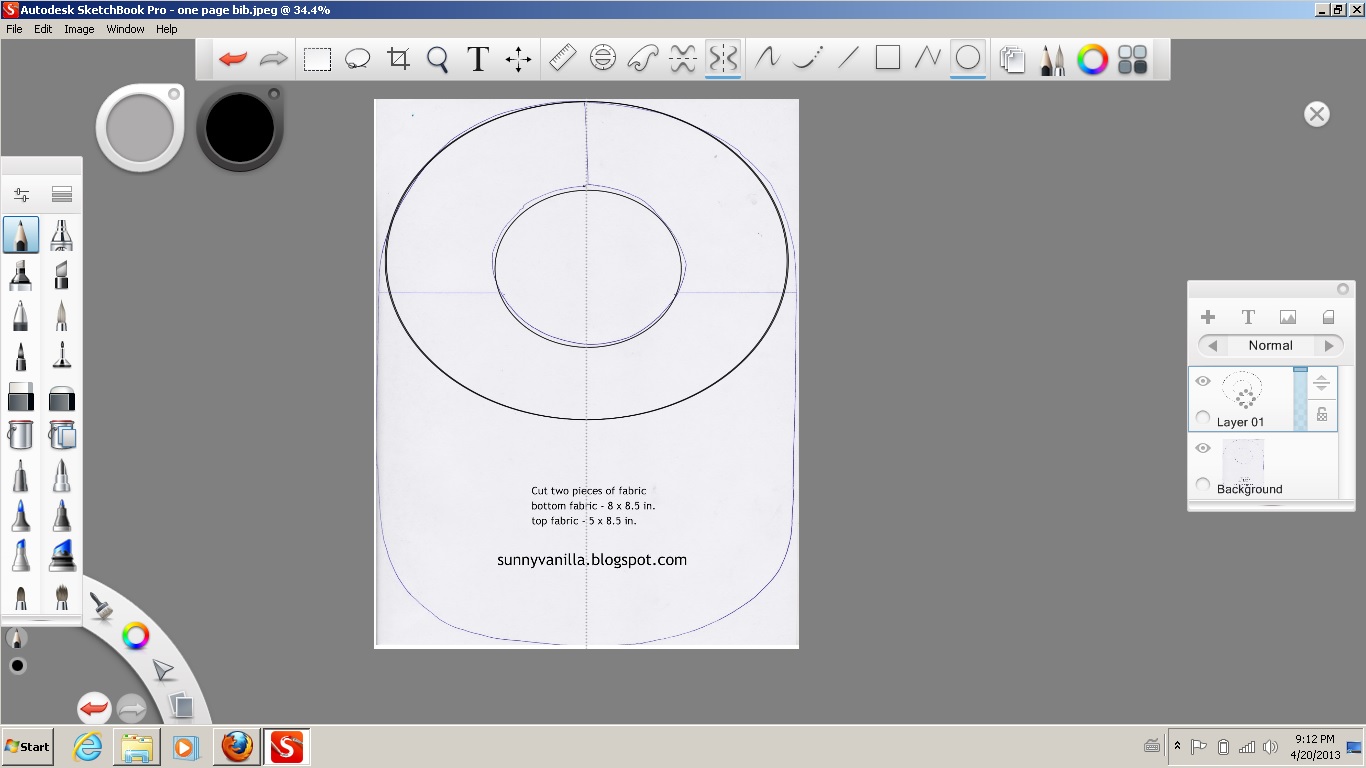Select the predictive stroke tool
Viewport: 1366px width, 768px height.
point(808,58)
